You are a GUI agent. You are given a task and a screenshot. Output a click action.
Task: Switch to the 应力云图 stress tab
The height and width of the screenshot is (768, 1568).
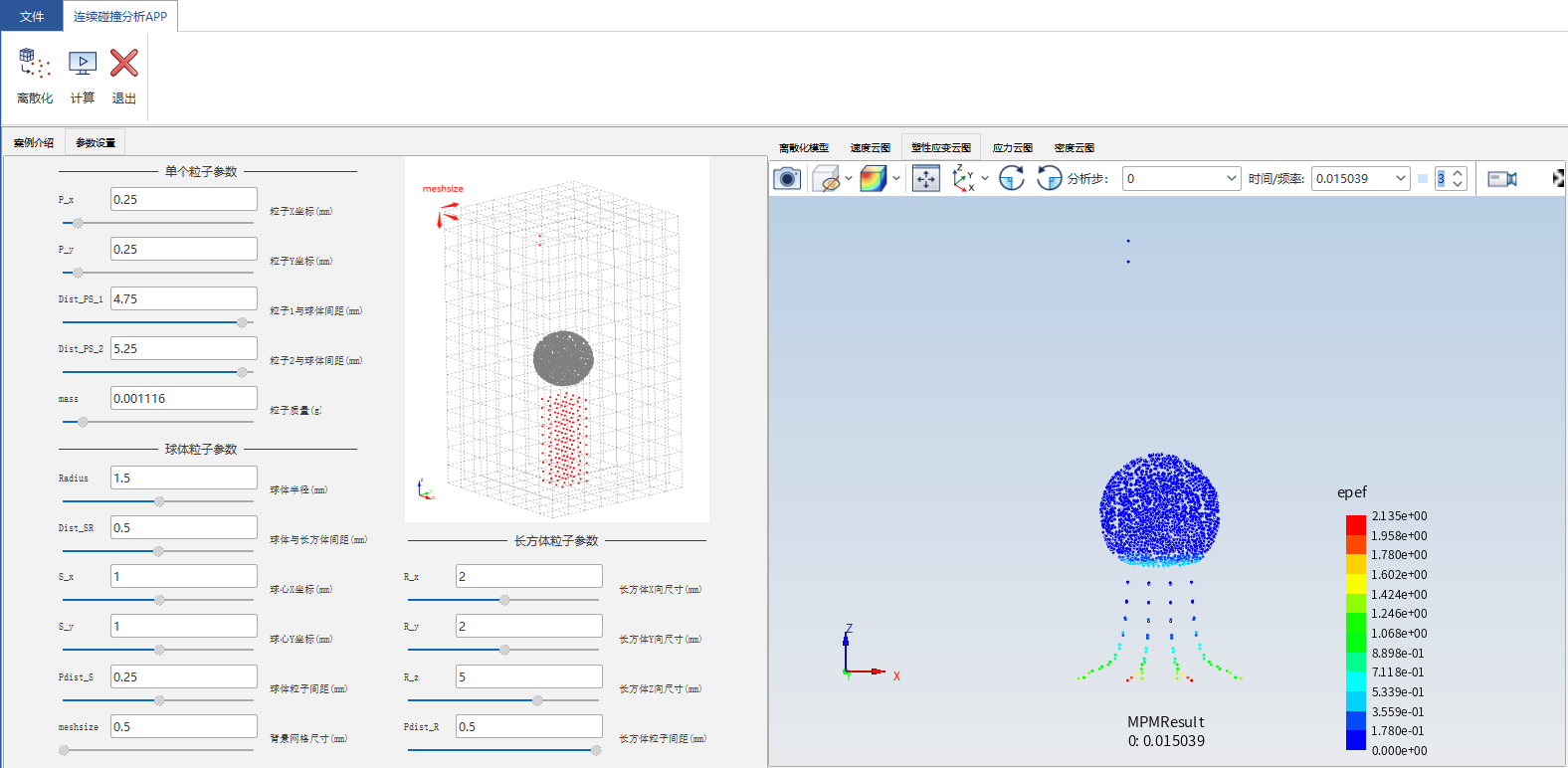coord(1013,147)
